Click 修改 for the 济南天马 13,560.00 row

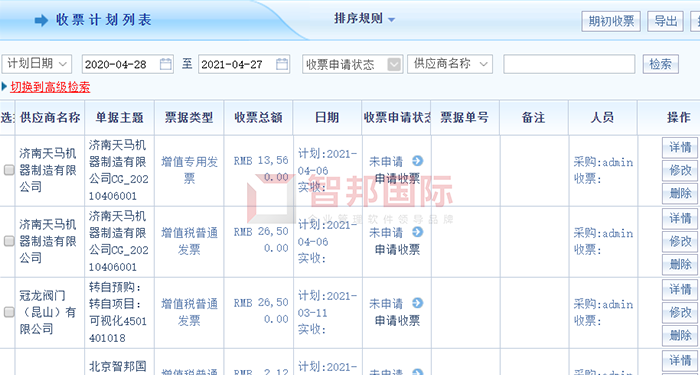click(x=680, y=170)
